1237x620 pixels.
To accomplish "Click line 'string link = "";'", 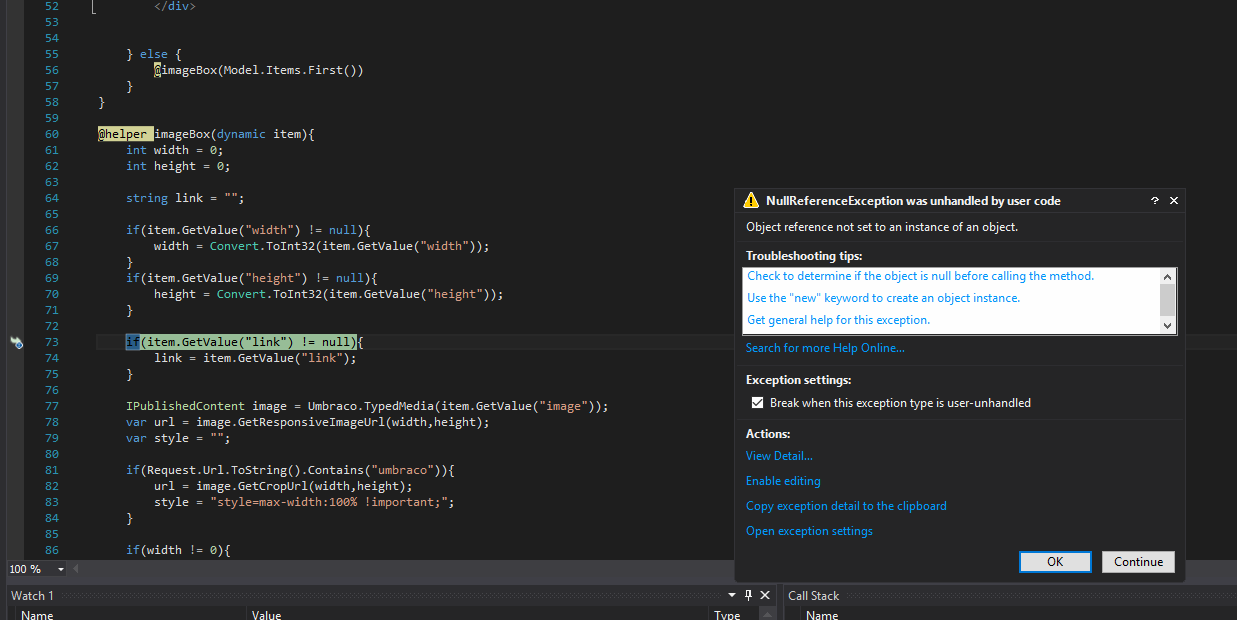I will (185, 198).
